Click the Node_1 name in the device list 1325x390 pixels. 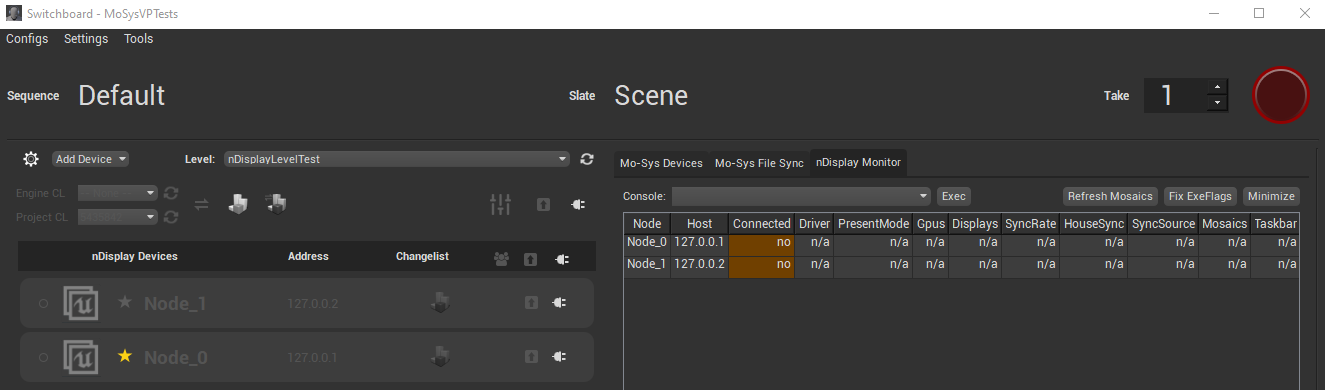tap(175, 303)
